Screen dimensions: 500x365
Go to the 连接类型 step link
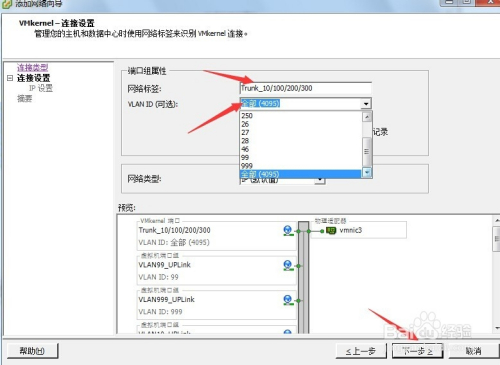click(33, 68)
